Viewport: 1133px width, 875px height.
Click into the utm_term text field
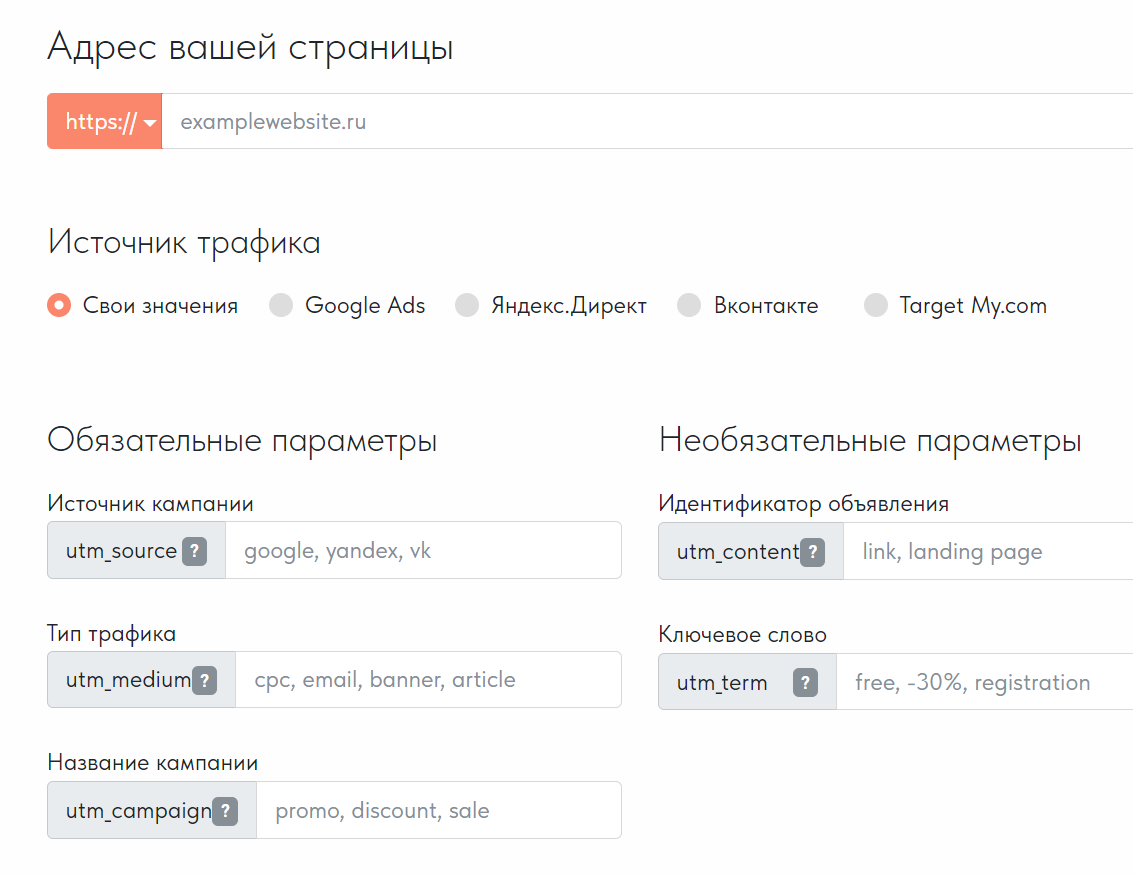(982, 683)
